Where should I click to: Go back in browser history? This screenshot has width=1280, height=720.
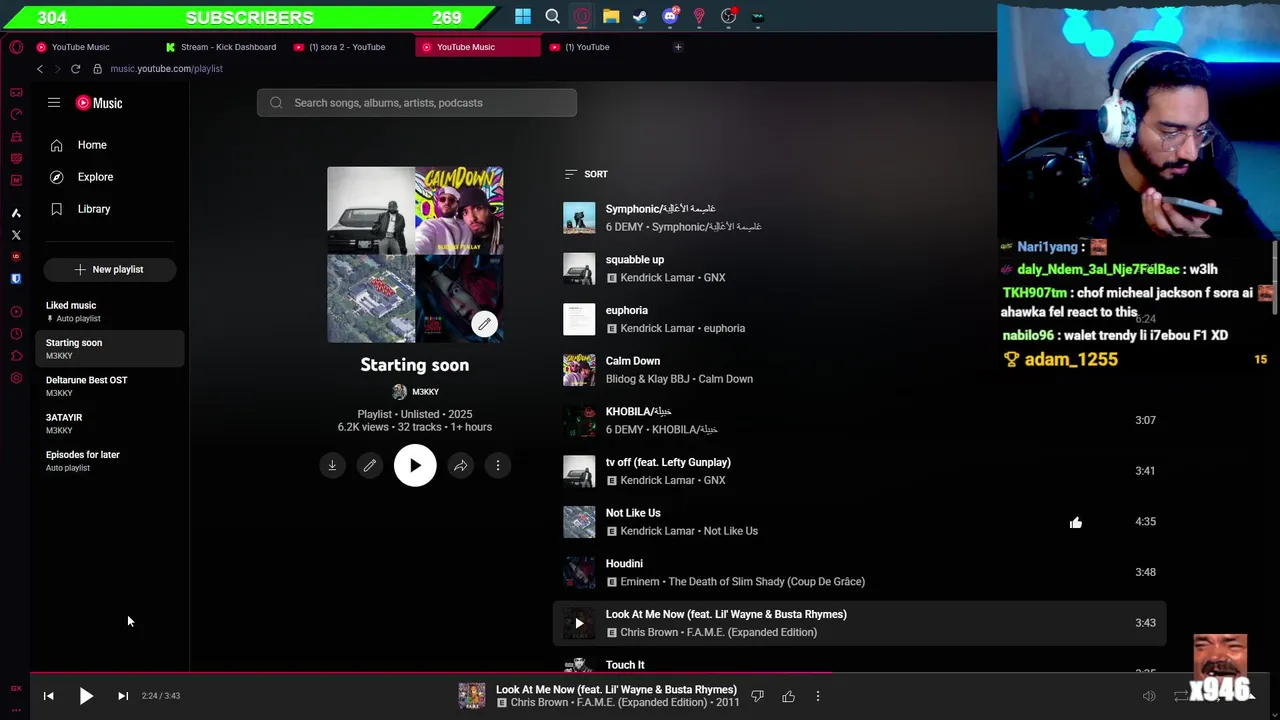(x=40, y=69)
